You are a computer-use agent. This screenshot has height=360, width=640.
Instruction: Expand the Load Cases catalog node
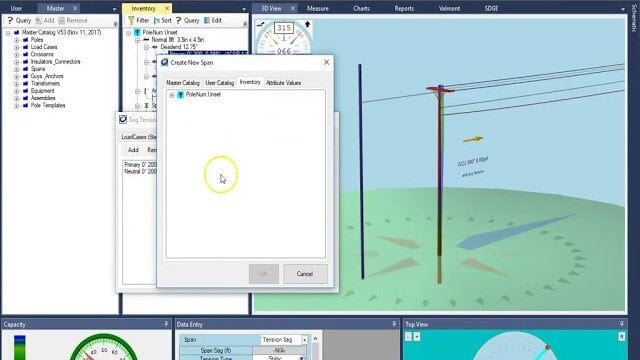pos(17,47)
